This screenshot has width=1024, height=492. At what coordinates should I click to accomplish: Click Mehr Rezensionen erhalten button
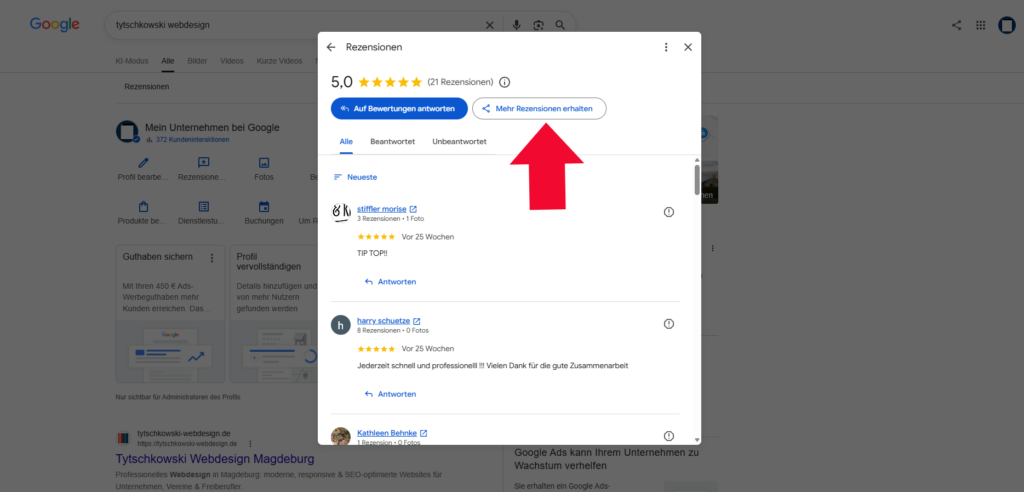tap(539, 108)
